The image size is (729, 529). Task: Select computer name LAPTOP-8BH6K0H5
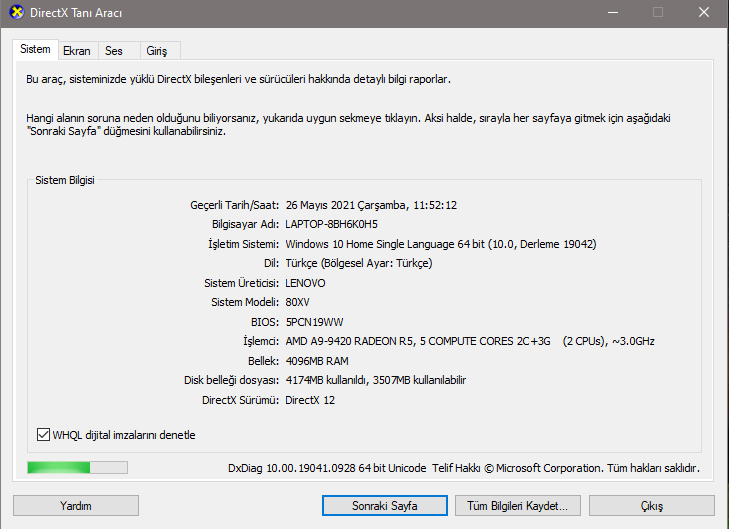pyautogui.click(x=331, y=224)
